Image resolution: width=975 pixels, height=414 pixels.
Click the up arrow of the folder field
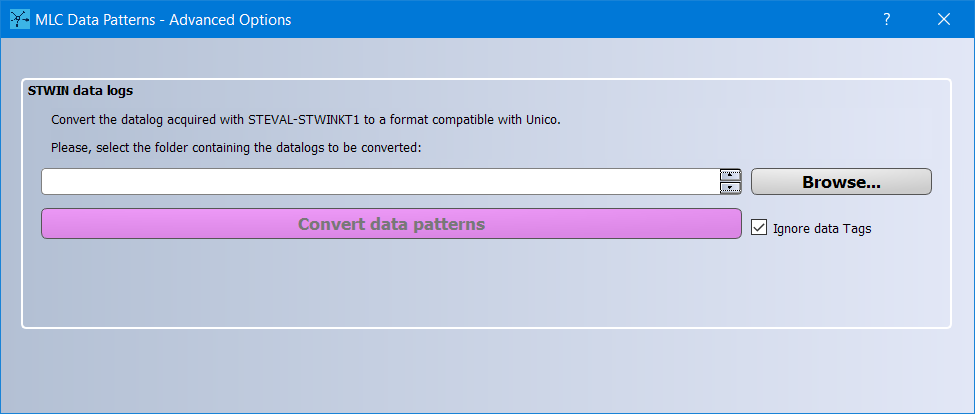(x=731, y=175)
